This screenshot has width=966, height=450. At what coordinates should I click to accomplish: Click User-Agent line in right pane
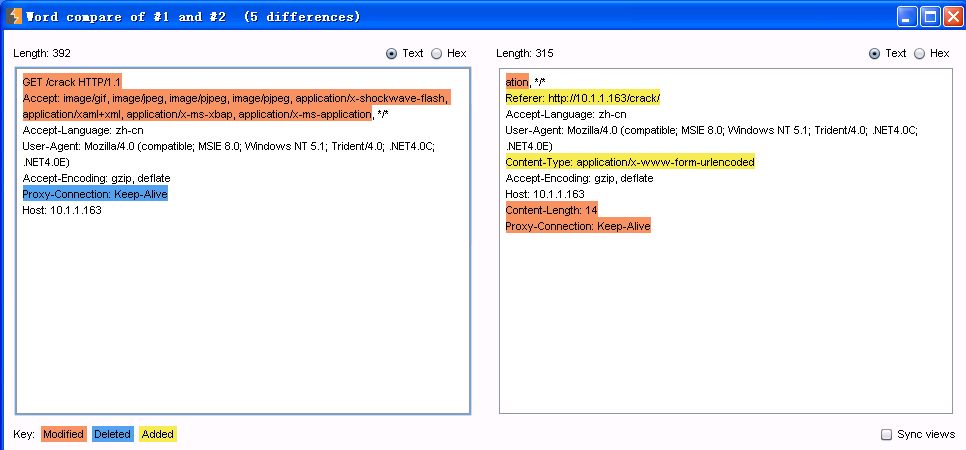click(x=712, y=138)
